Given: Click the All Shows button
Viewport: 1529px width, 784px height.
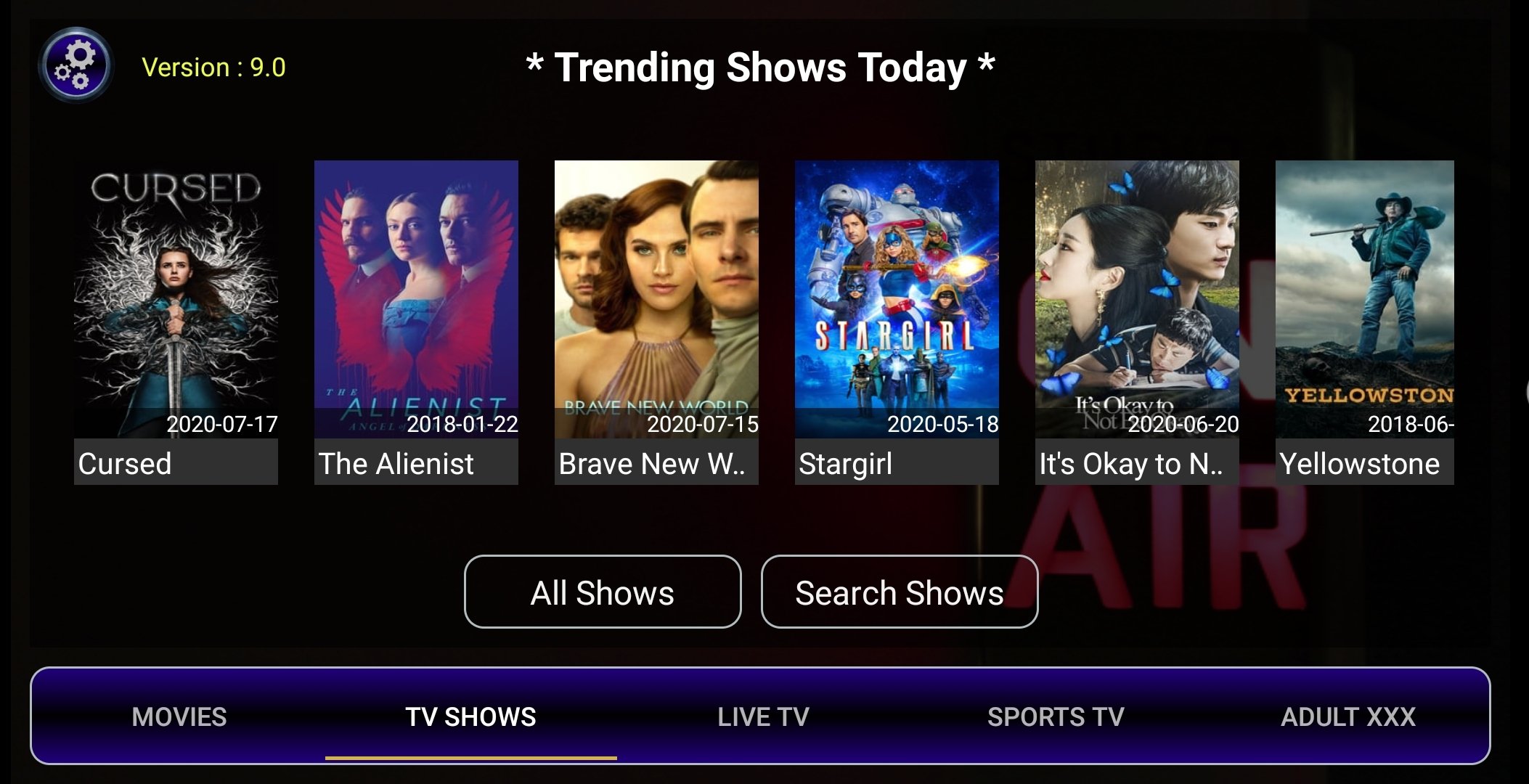Looking at the screenshot, I should (x=602, y=592).
